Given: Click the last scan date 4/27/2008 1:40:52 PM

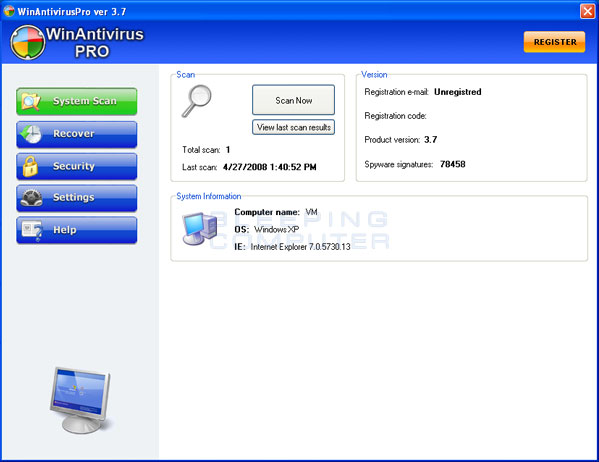Looking at the screenshot, I should (269, 167).
